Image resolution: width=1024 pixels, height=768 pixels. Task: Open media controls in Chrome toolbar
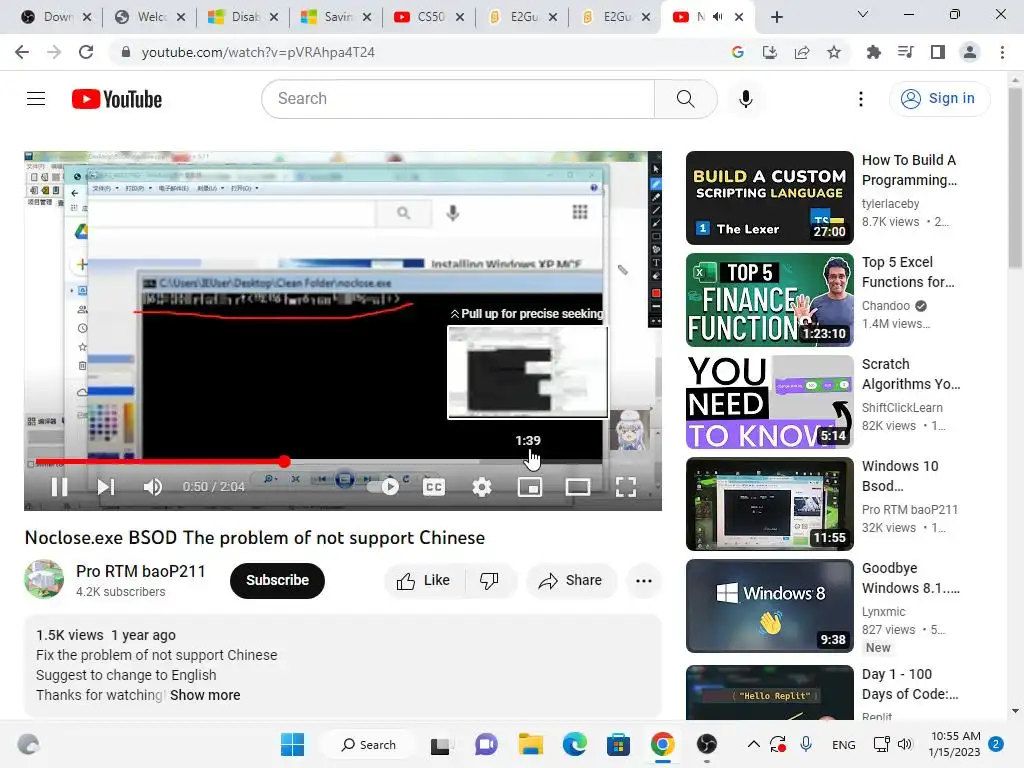tap(905, 52)
